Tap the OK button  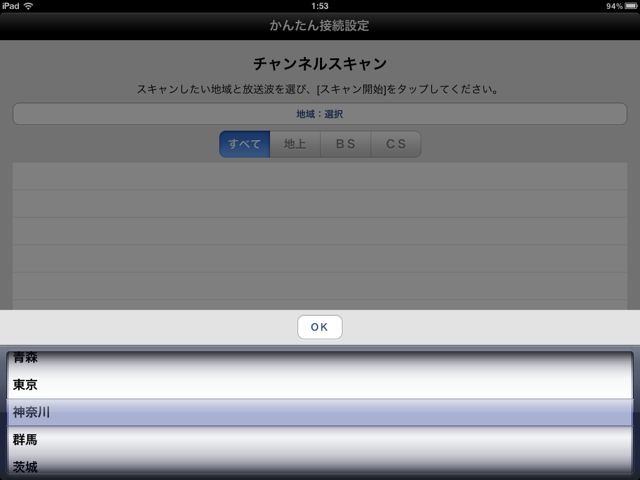click(320, 327)
